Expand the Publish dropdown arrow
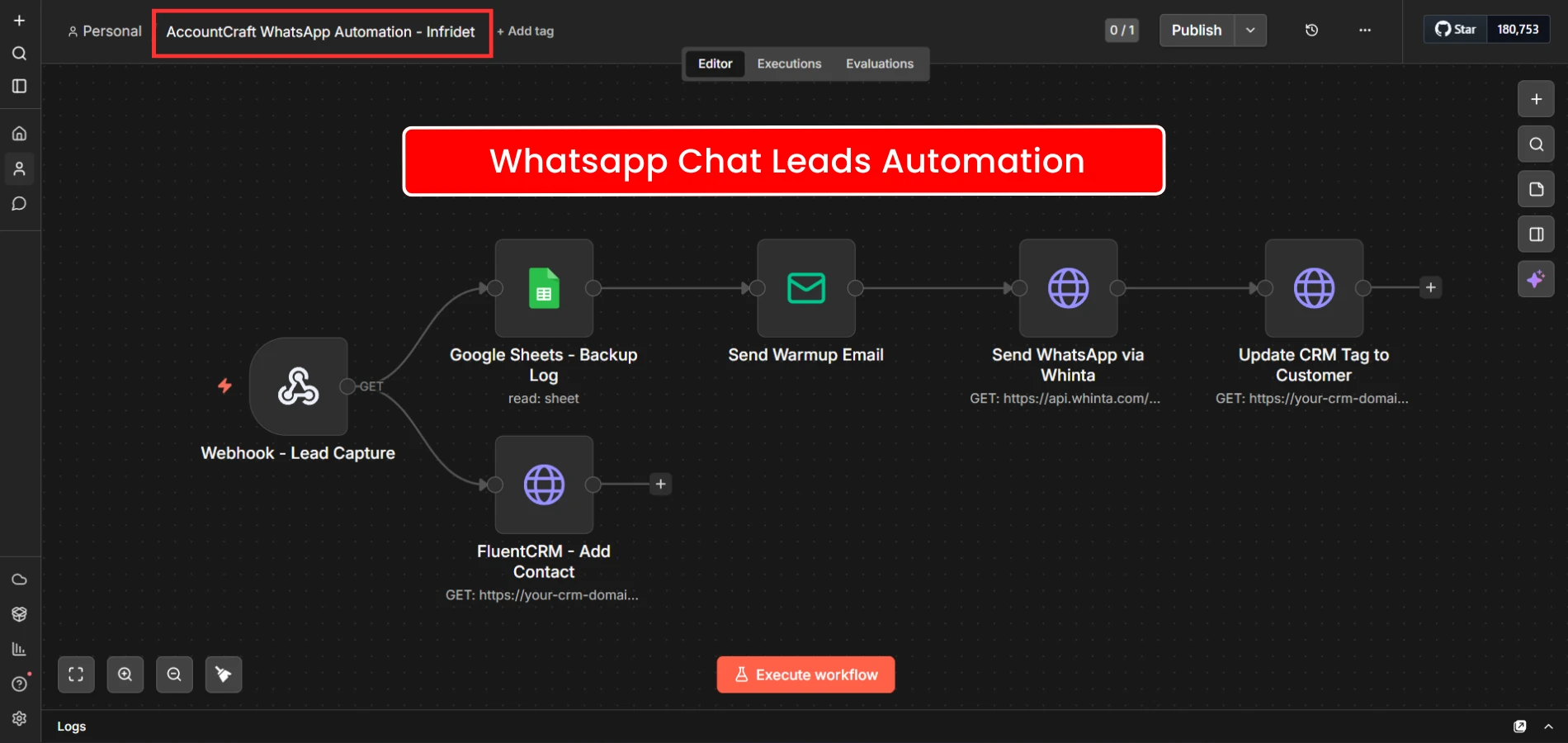The image size is (1568, 743). (1250, 31)
